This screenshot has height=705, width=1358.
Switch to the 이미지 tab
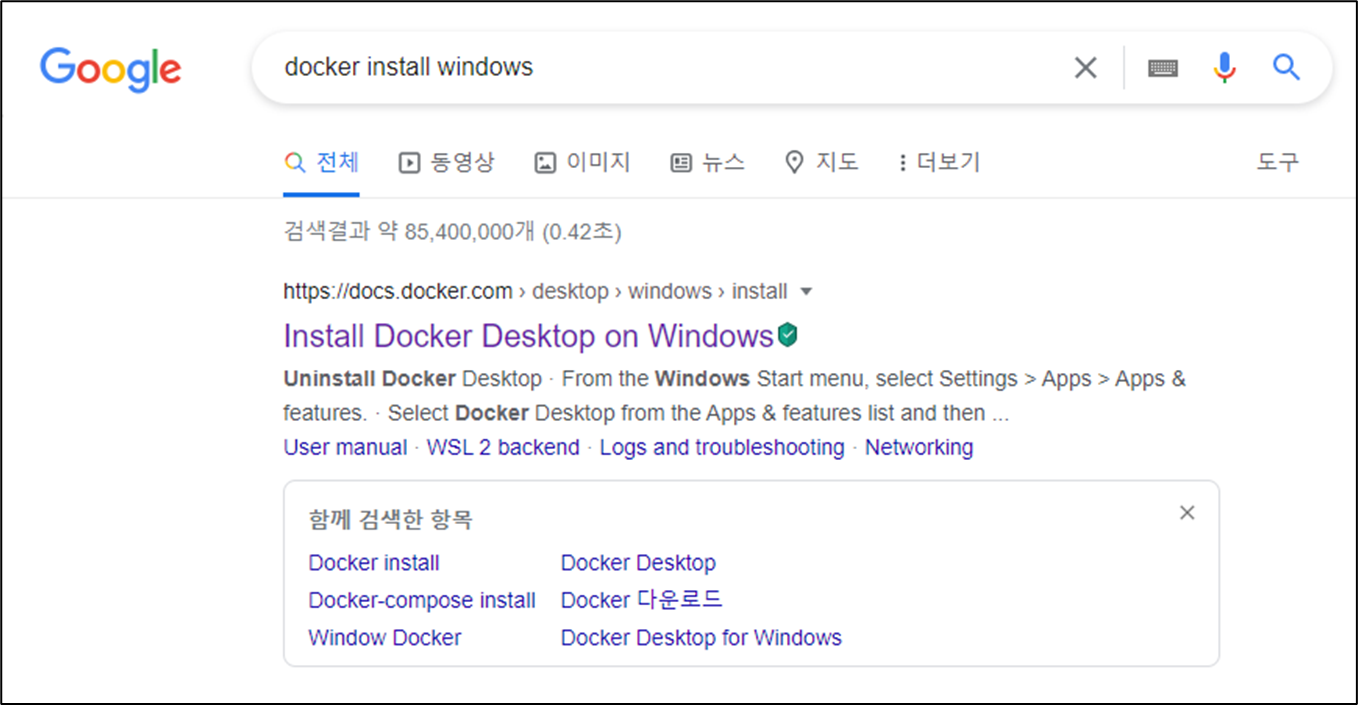tap(582, 162)
